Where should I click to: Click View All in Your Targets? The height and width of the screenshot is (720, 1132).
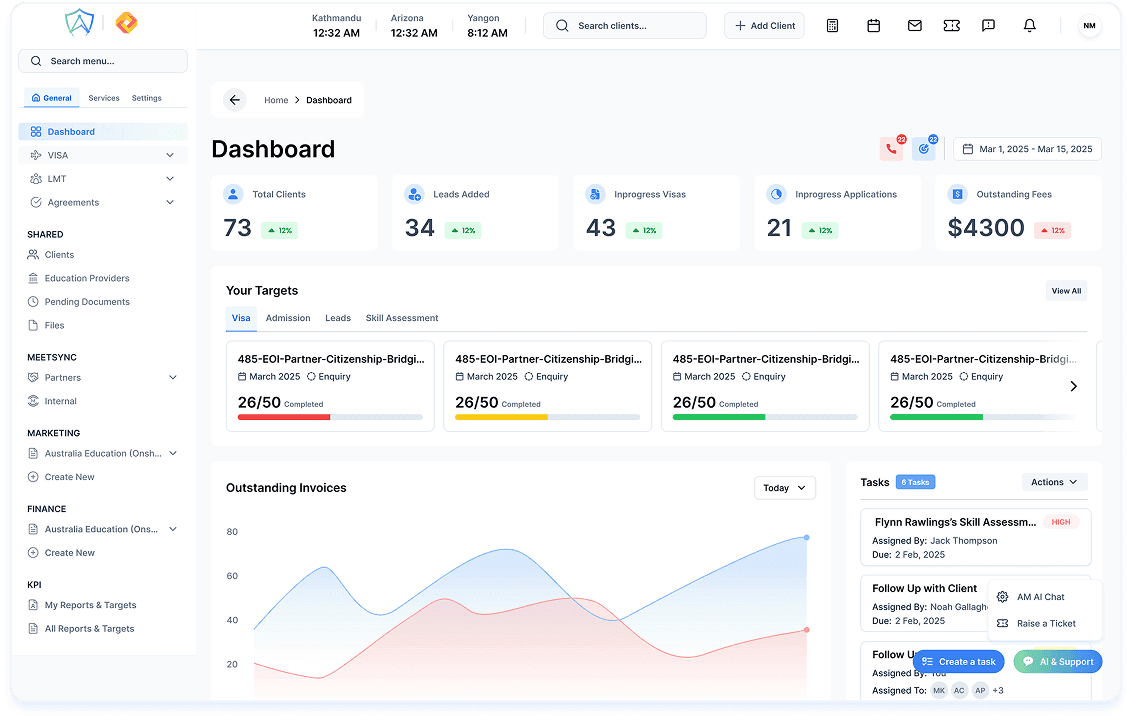tap(1066, 291)
